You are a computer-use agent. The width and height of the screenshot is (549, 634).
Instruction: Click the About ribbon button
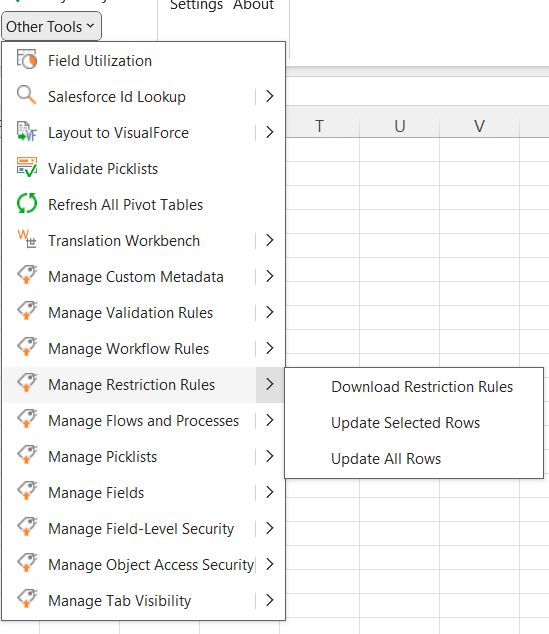point(253,5)
